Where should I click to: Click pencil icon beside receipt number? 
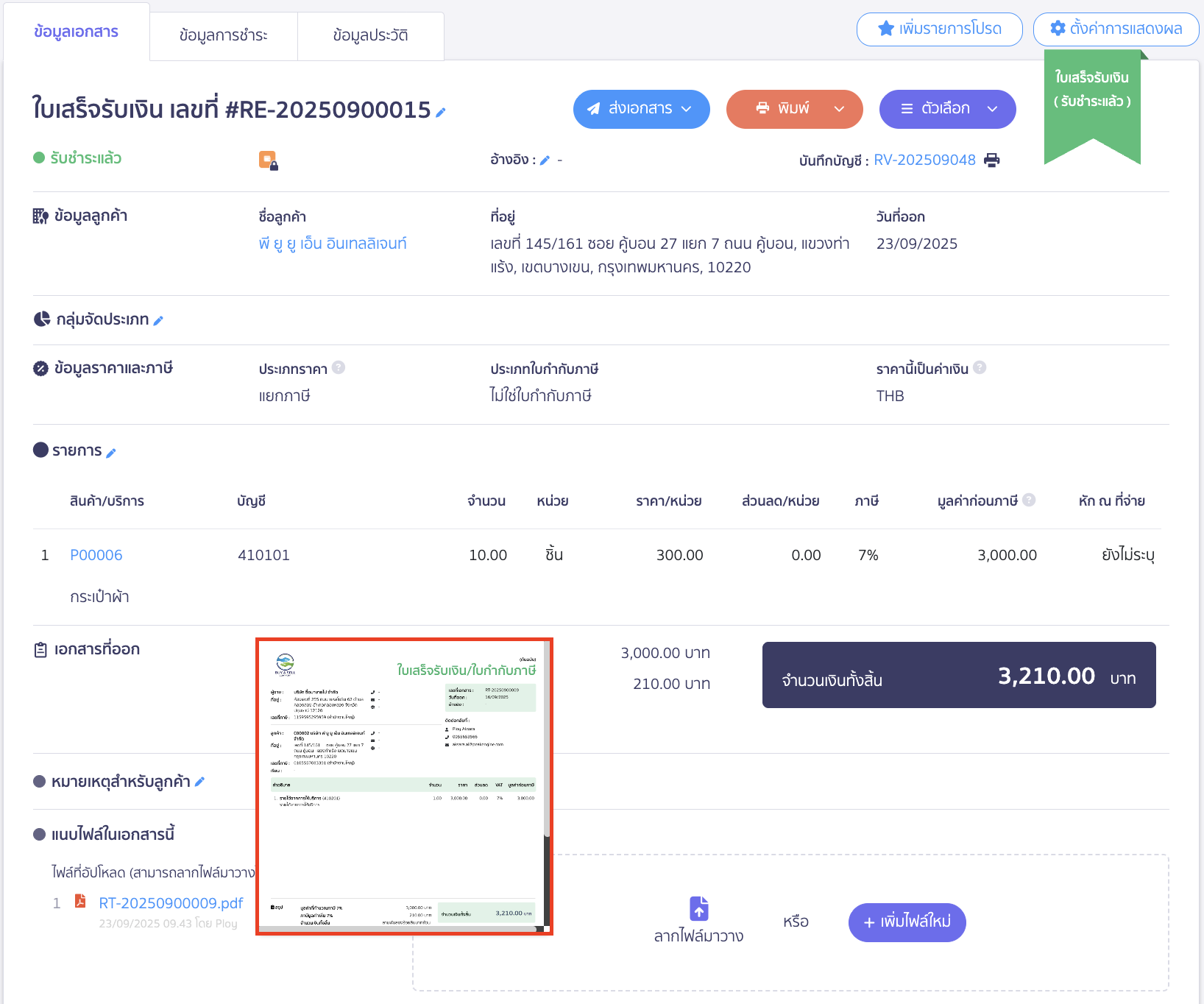click(441, 113)
